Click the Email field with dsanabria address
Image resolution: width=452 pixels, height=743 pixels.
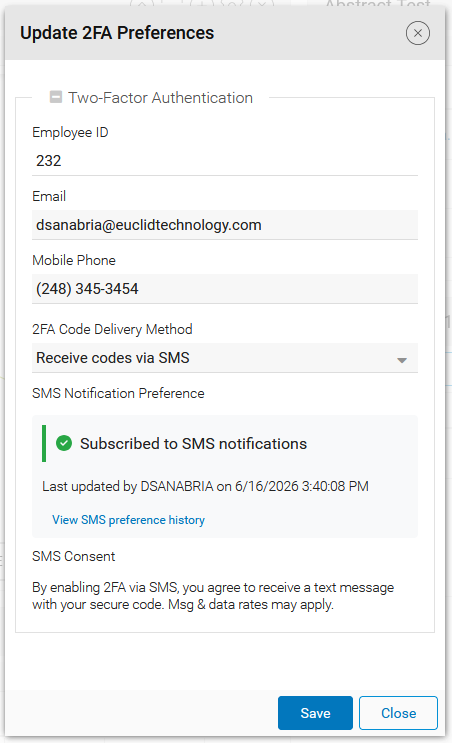[x=225, y=225]
